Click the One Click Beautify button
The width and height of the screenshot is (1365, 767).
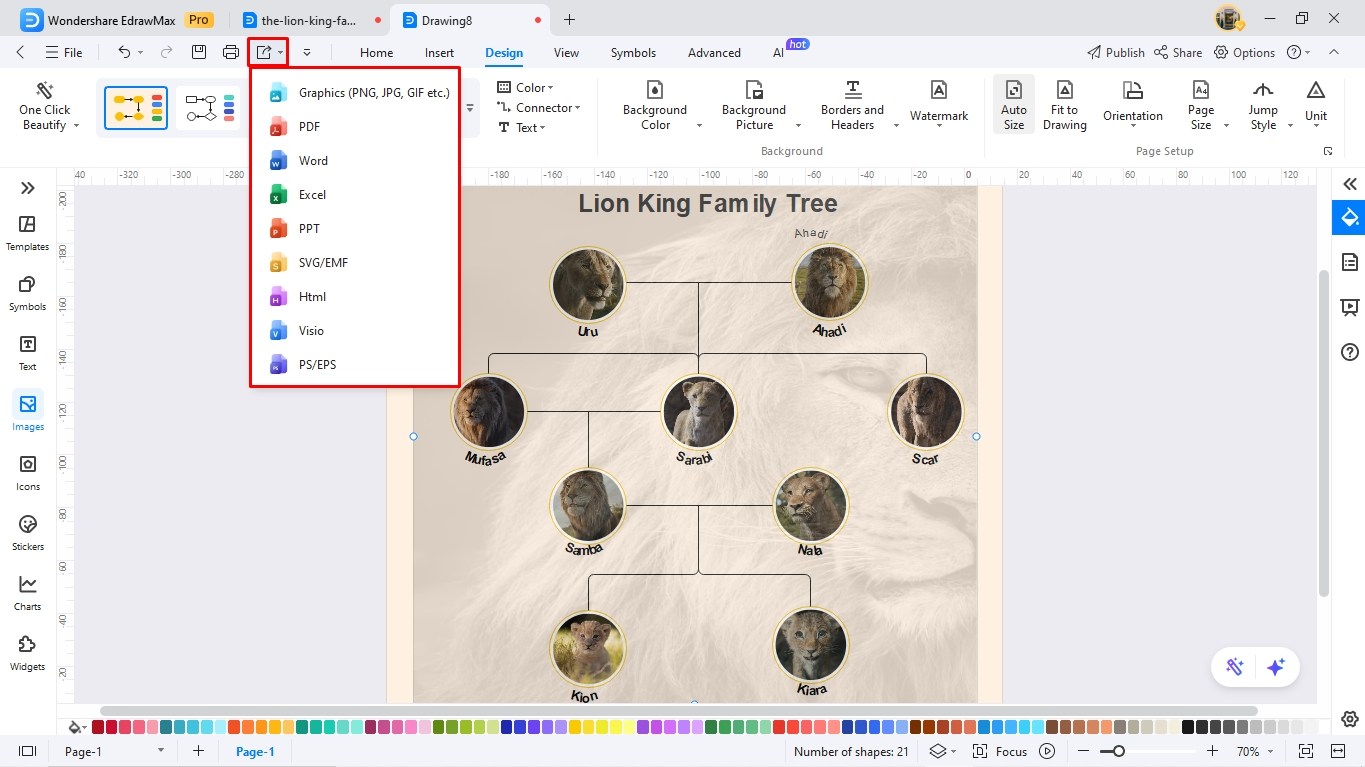pos(45,105)
